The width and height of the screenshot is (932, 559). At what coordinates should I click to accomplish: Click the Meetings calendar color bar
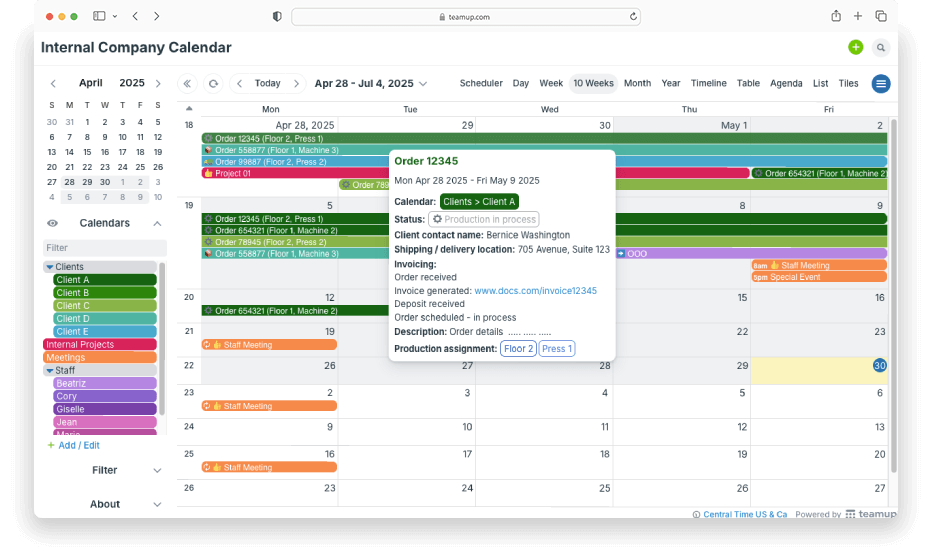click(x=100, y=357)
